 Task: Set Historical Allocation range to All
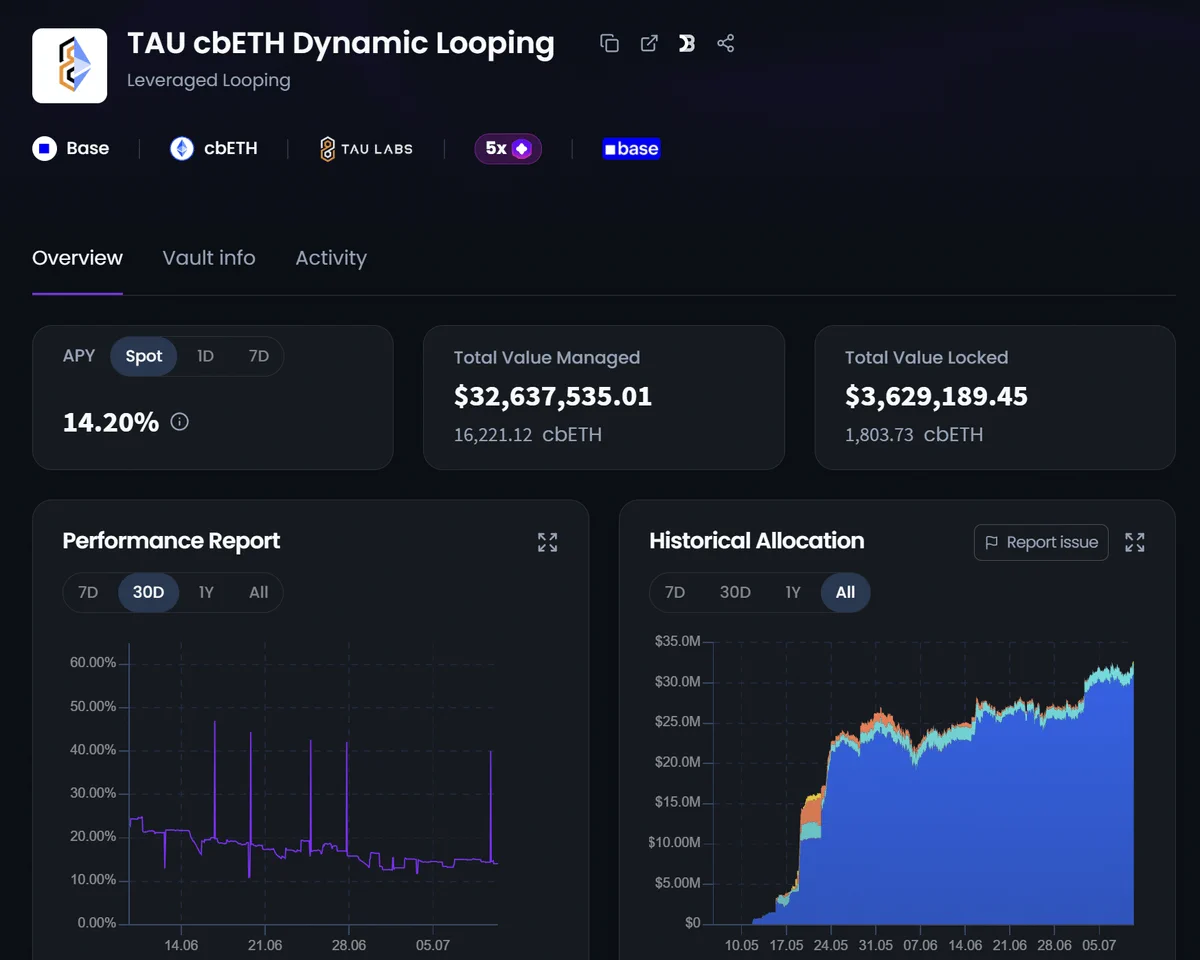(845, 592)
